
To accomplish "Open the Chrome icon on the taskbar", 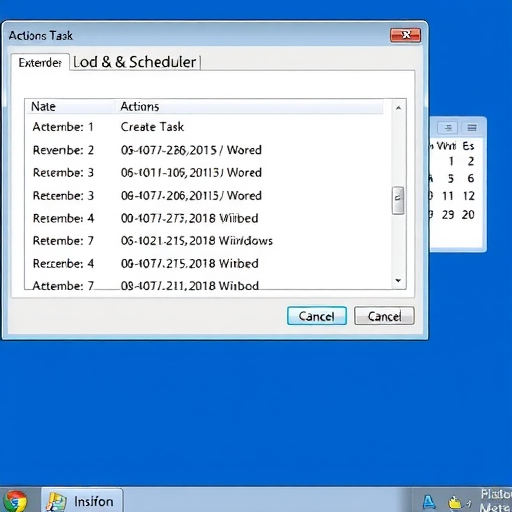I will point(15,501).
